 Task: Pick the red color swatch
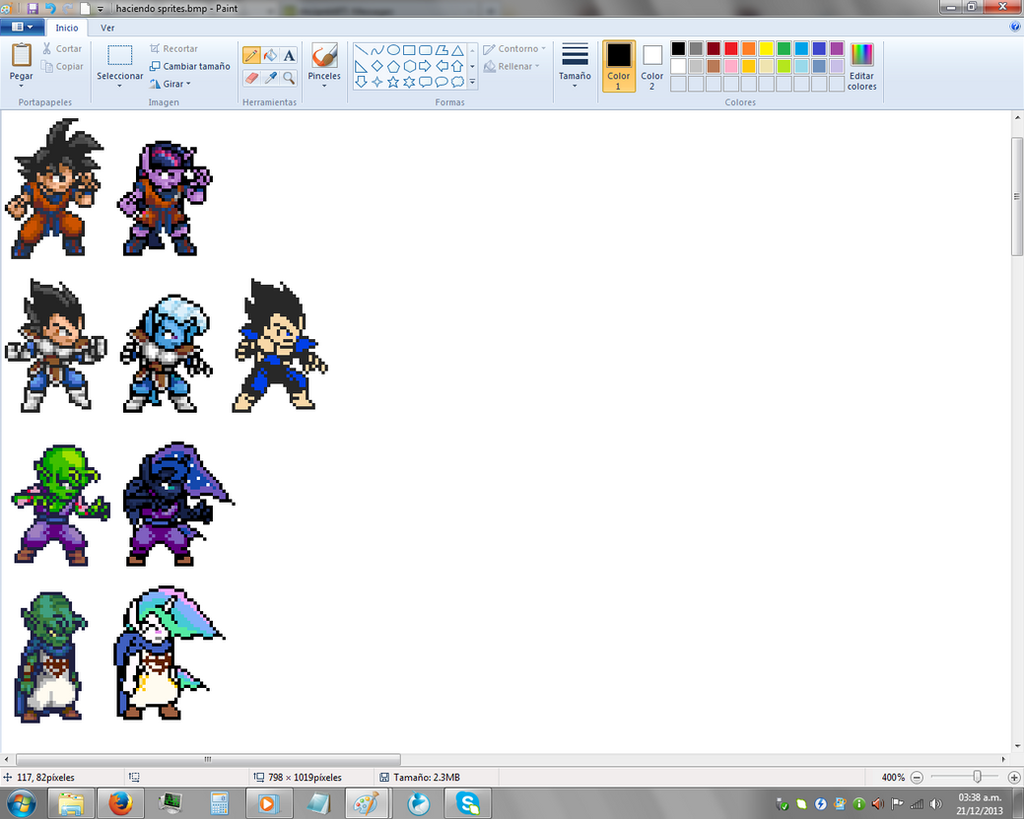[x=731, y=48]
